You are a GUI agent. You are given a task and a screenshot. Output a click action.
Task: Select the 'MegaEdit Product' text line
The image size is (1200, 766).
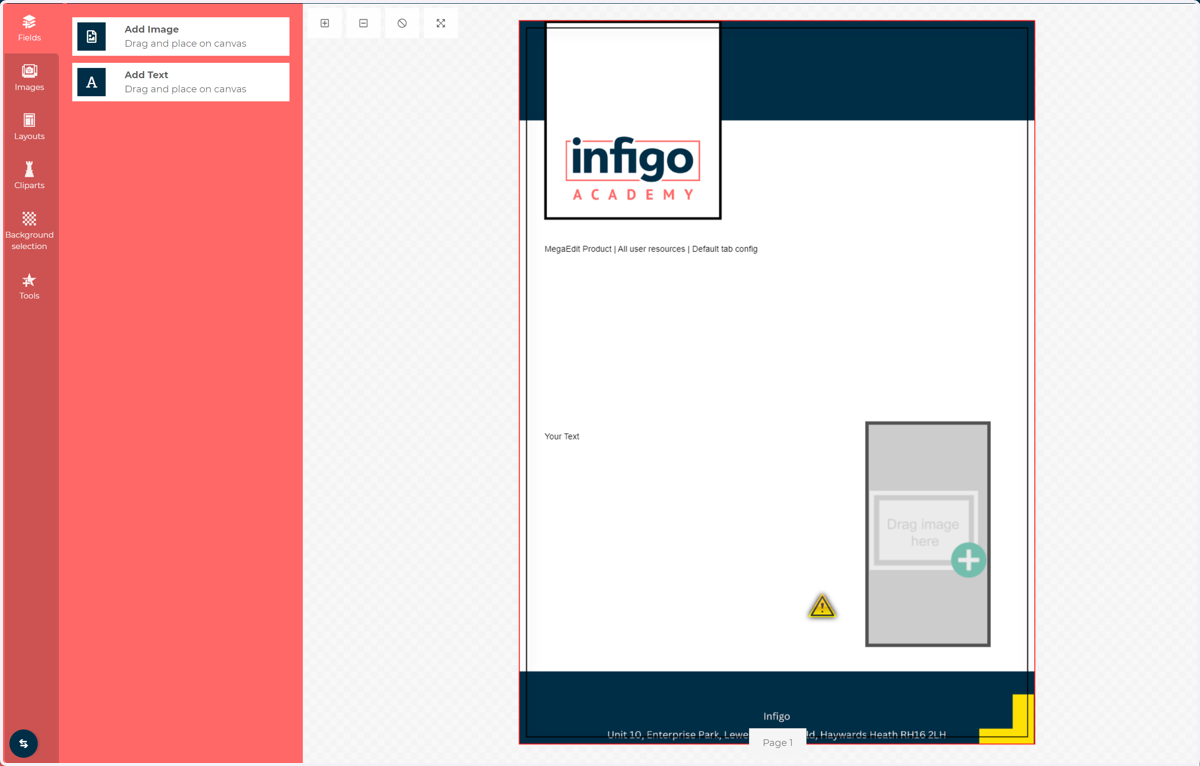[651, 249]
